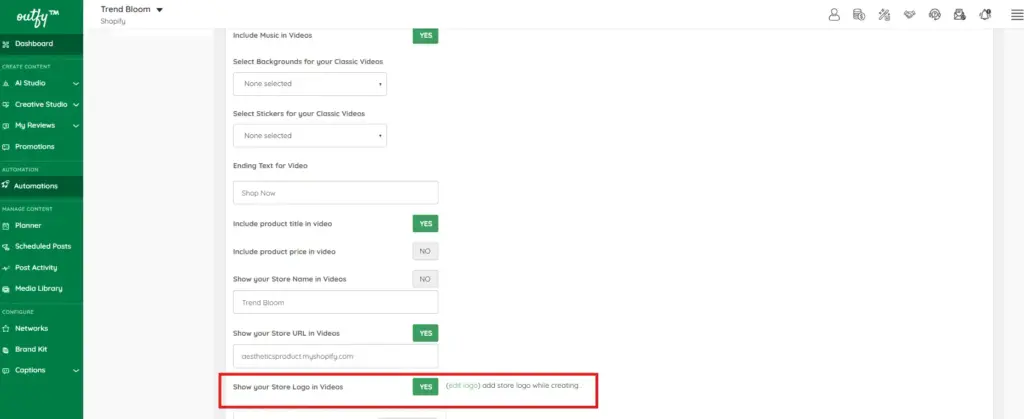
Task: Open Captions in the sidebar
Action: point(41,370)
